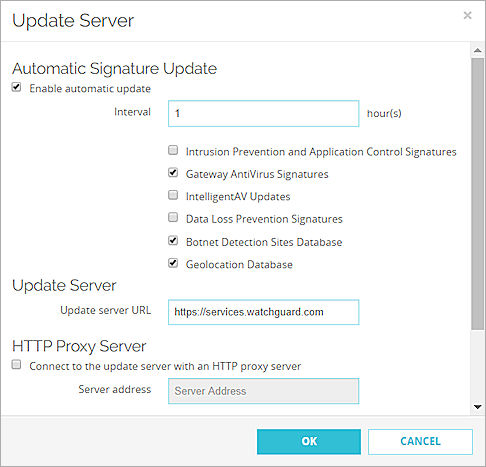
Task: Click the vertical scrollbar thumb
Action: coord(478,194)
